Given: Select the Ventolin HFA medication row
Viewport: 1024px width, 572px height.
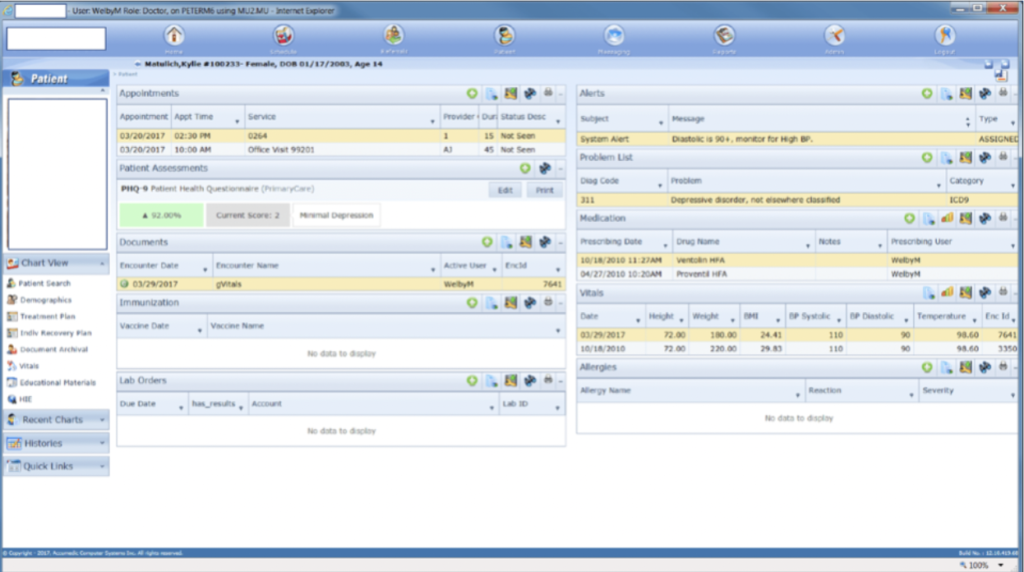Looking at the screenshot, I should 797,260.
